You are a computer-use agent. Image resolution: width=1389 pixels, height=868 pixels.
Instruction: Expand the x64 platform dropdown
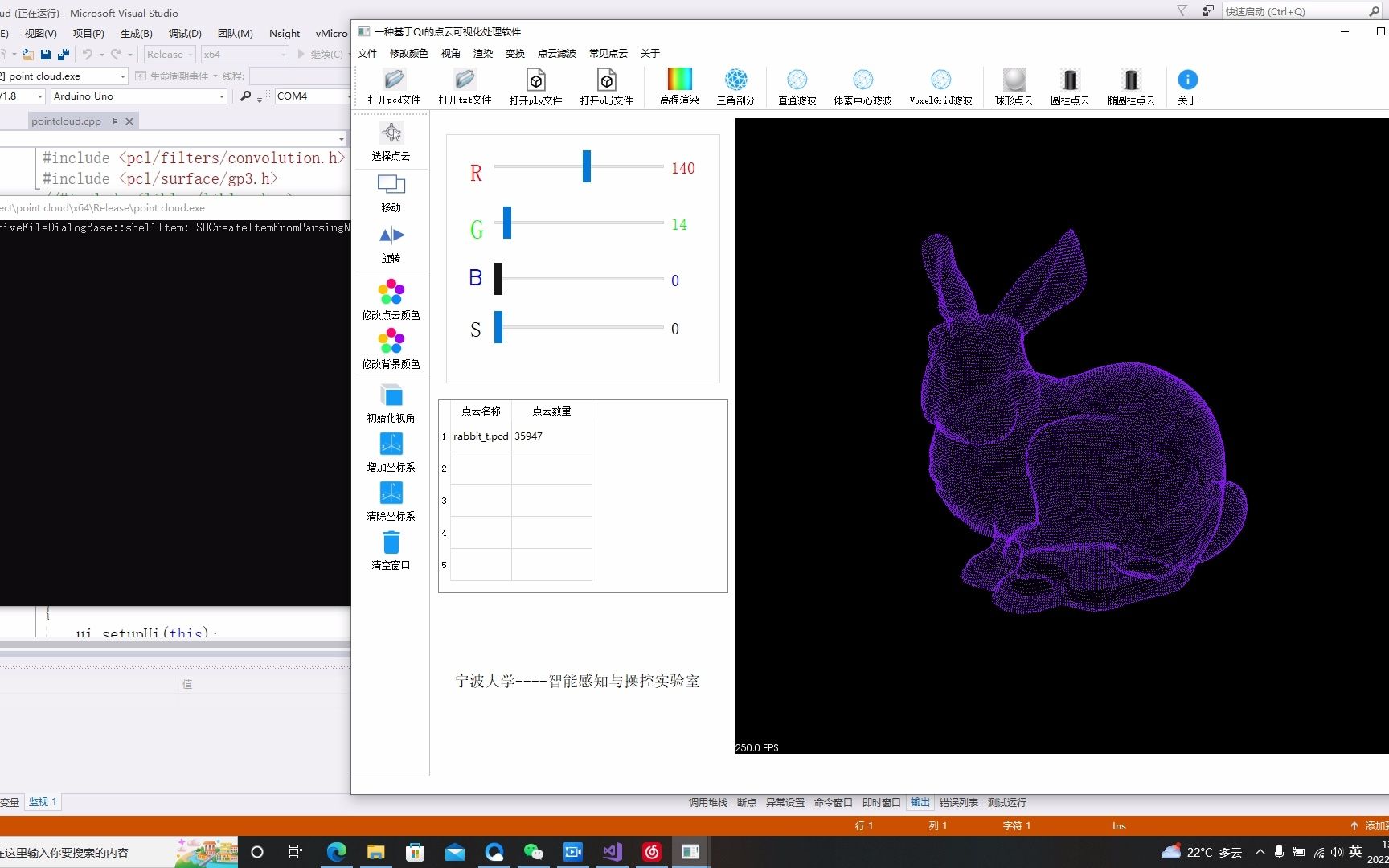pos(283,55)
